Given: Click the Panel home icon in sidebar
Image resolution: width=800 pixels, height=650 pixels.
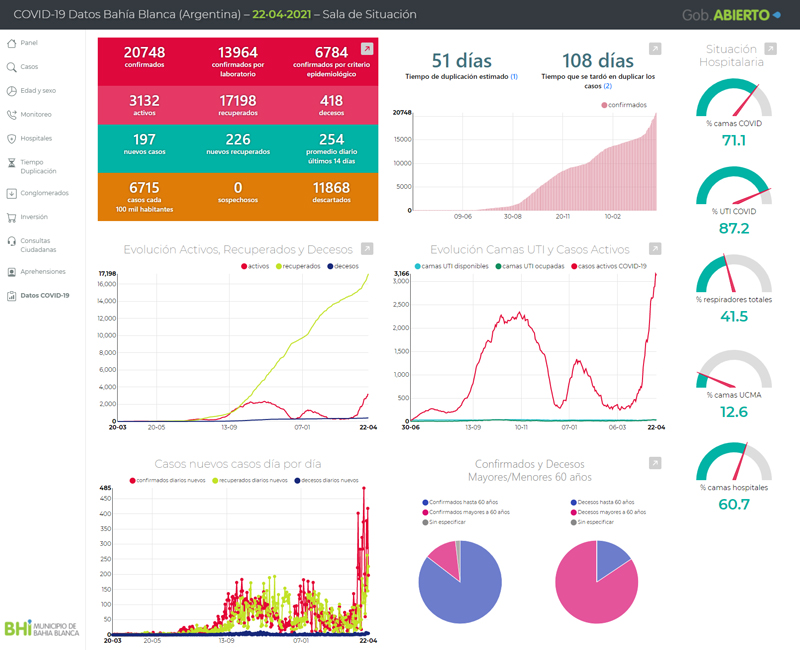Looking at the screenshot, I should (11, 43).
